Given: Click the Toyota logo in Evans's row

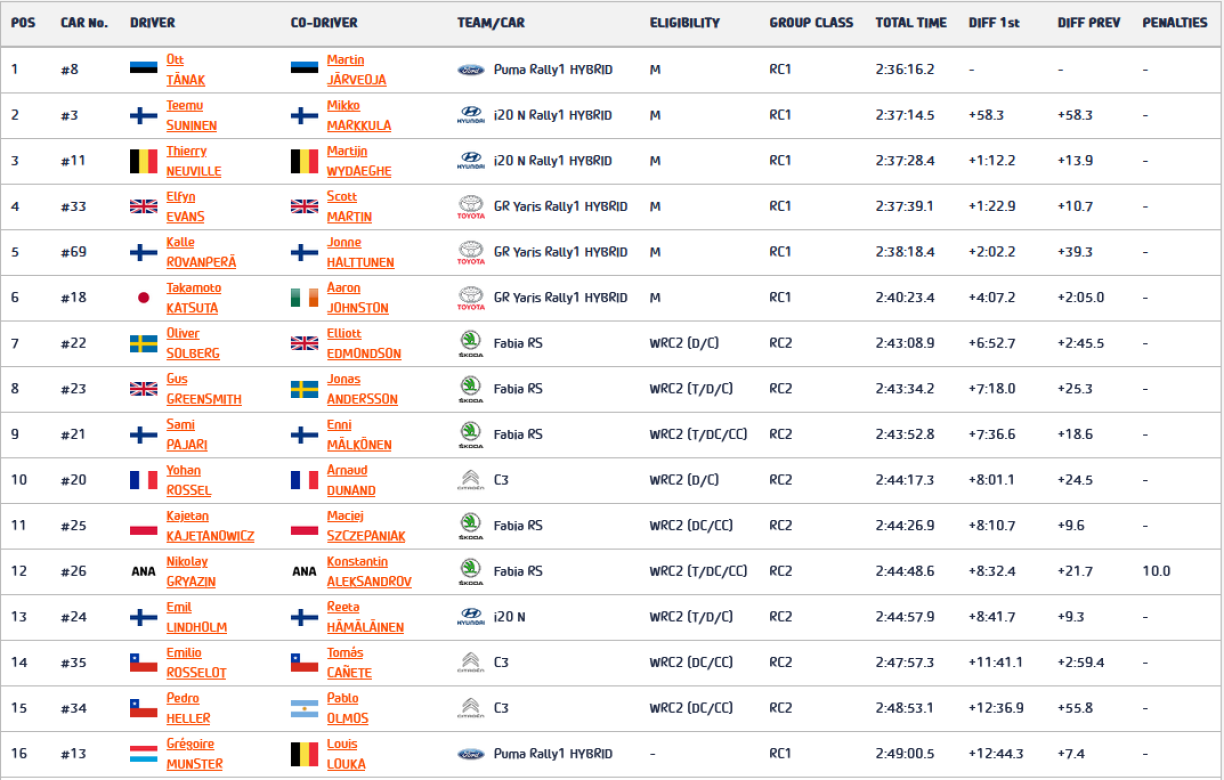Looking at the screenshot, I should click(x=470, y=207).
